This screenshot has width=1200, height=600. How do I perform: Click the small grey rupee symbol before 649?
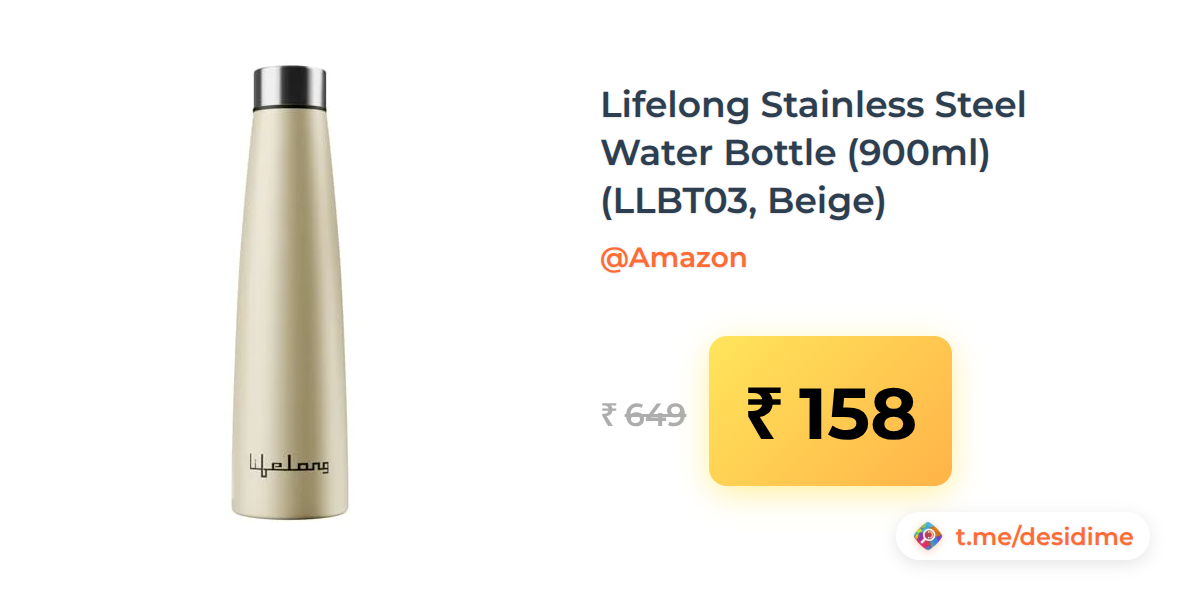(608, 414)
